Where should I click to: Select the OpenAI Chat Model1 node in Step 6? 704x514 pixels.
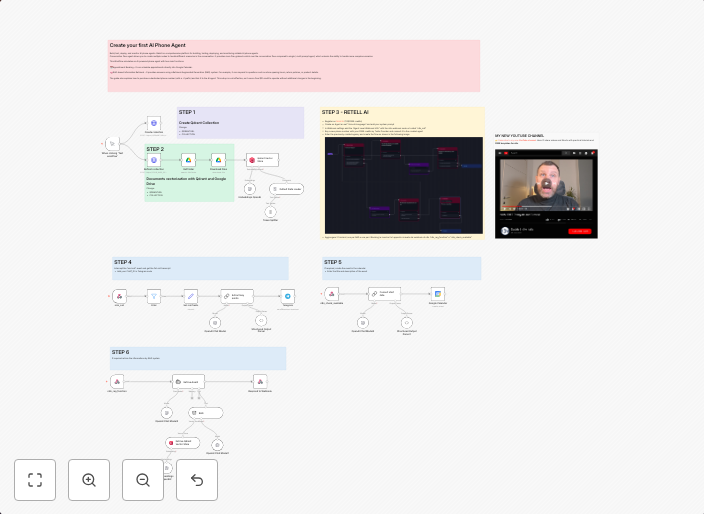217,445
